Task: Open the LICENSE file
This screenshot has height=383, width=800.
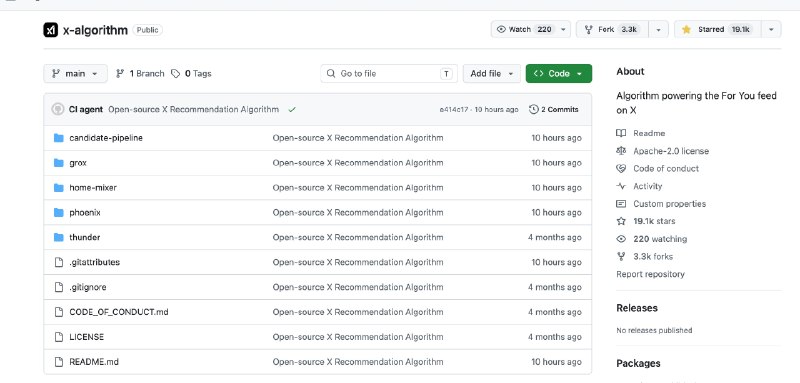Action: coord(87,337)
